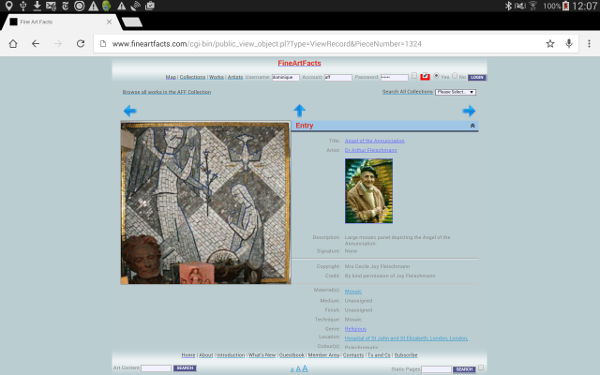
Task: Select the Yes radio button
Action: coord(436,76)
